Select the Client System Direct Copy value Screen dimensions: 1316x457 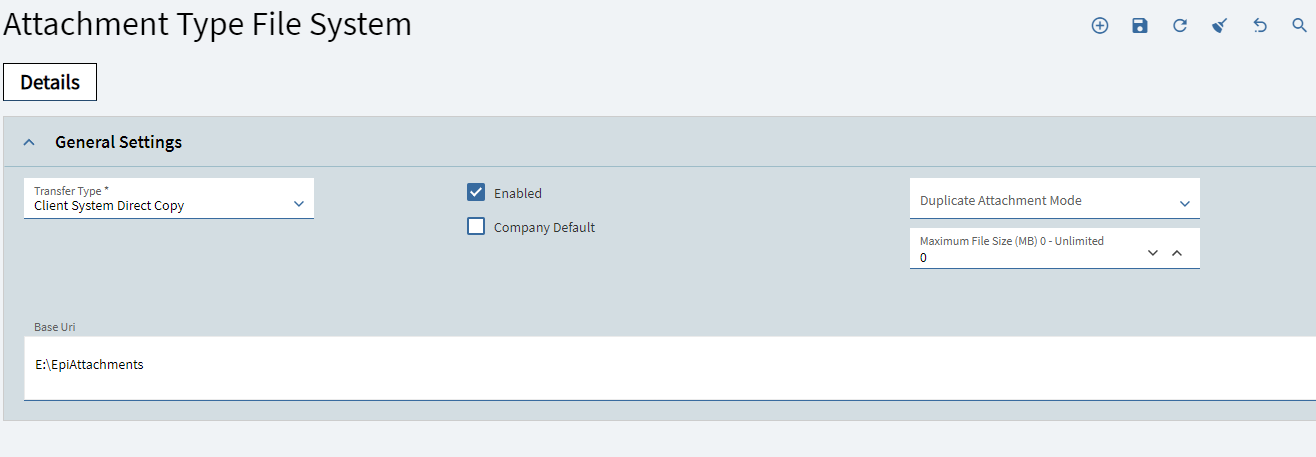[x=109, y=206]
